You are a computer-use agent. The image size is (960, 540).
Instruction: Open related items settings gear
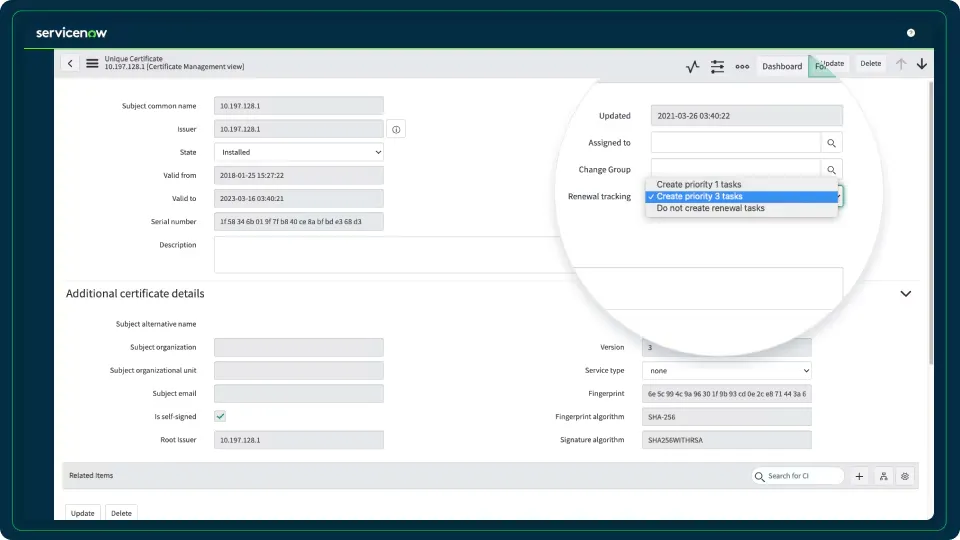(905, 476)
